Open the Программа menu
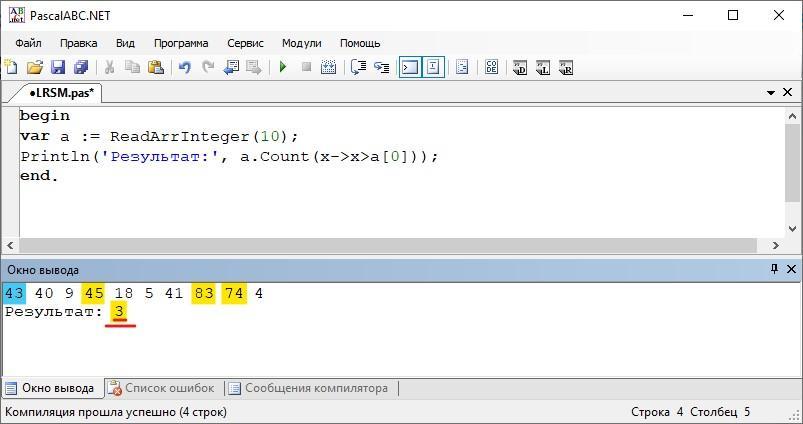 181,44
